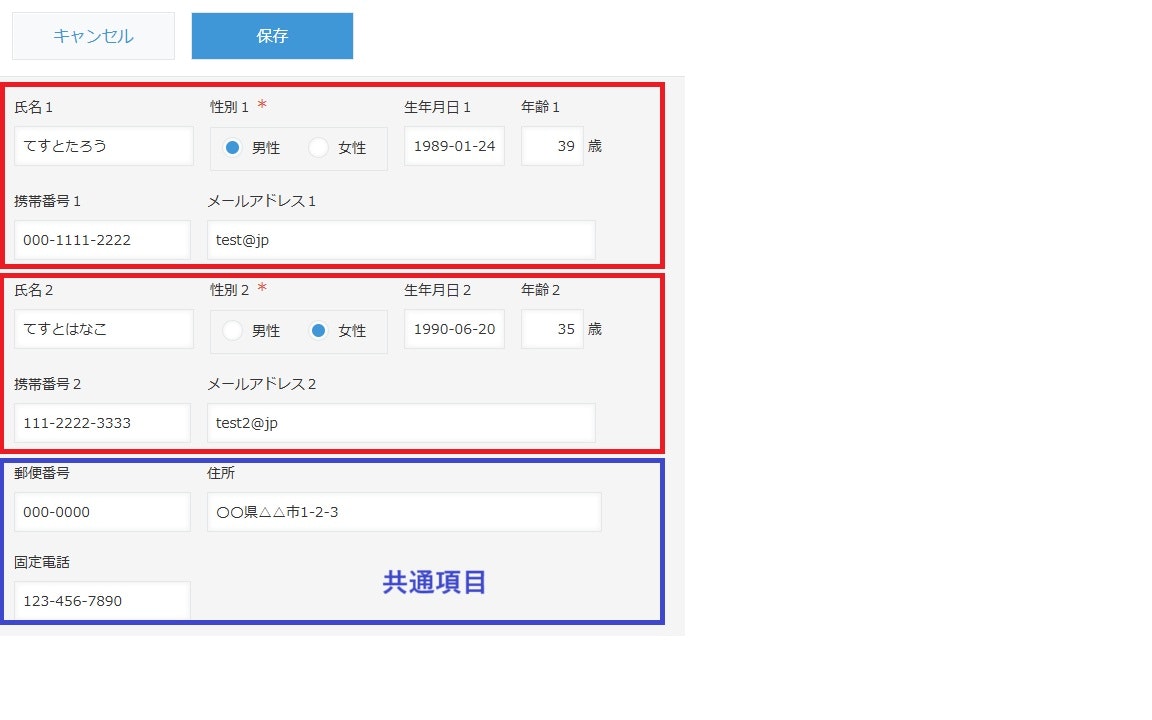Click the 性別1 label

[x=229, y=107]
